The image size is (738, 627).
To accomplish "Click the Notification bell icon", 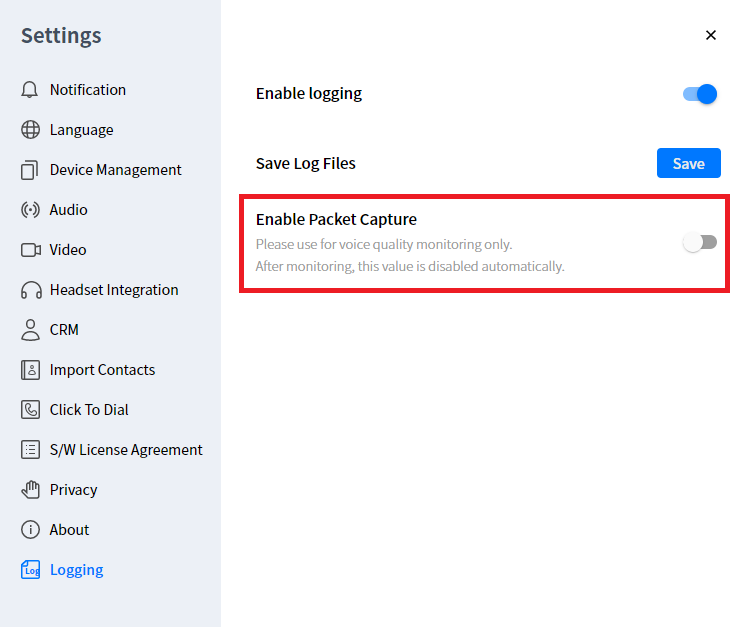I will point(30,90).
